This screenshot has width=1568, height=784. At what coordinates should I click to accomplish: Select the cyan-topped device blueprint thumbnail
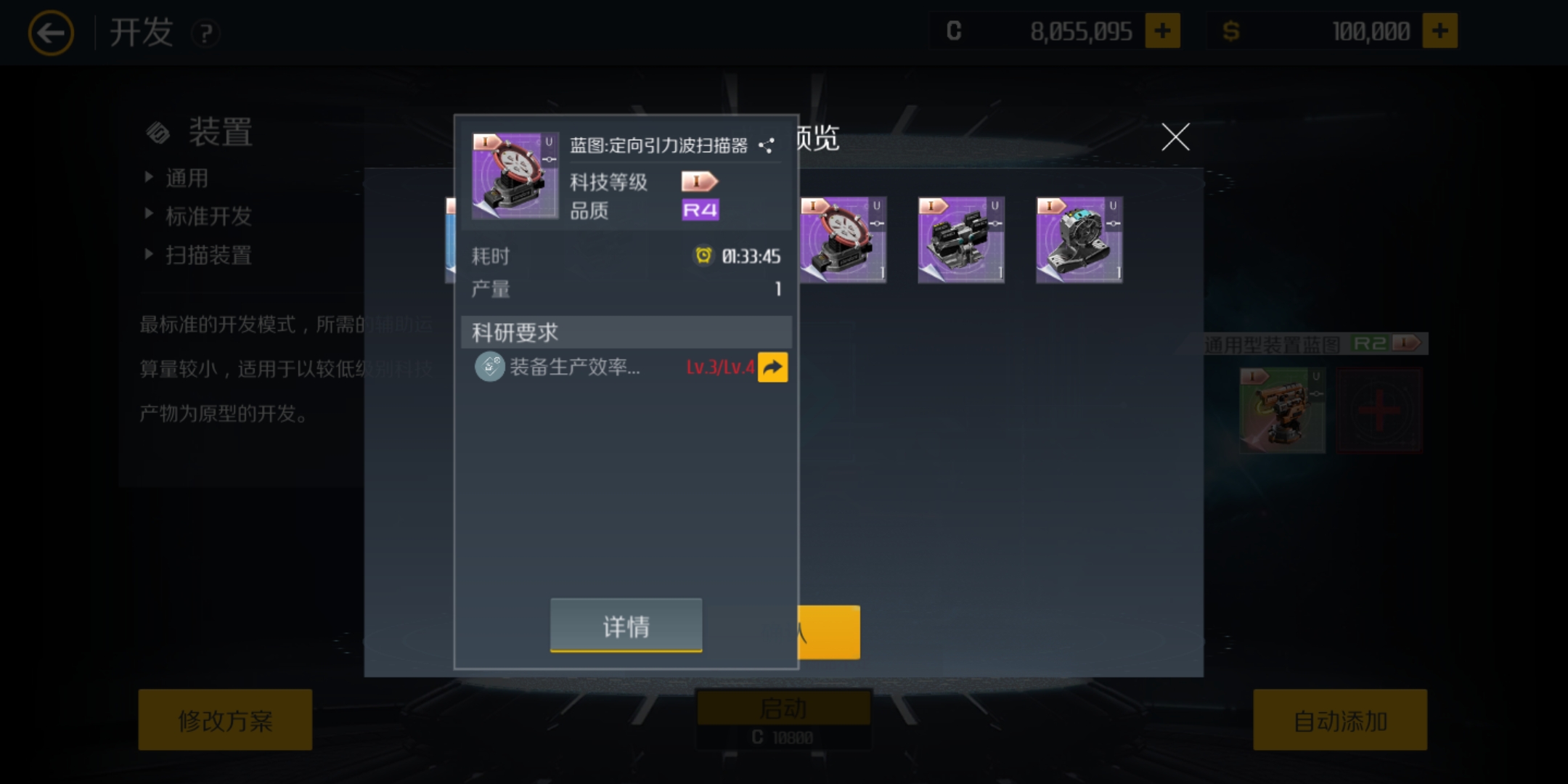click(1079, 240)
